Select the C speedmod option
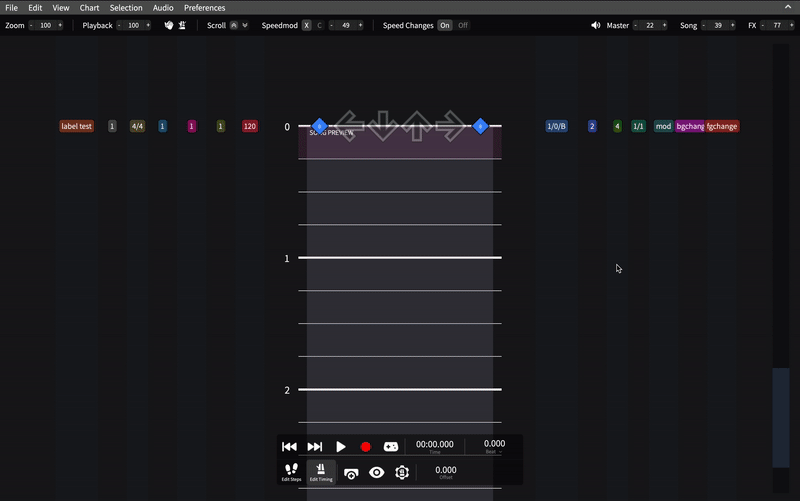Viewport: 800px width, 501px height. click(x=319, y=25)
